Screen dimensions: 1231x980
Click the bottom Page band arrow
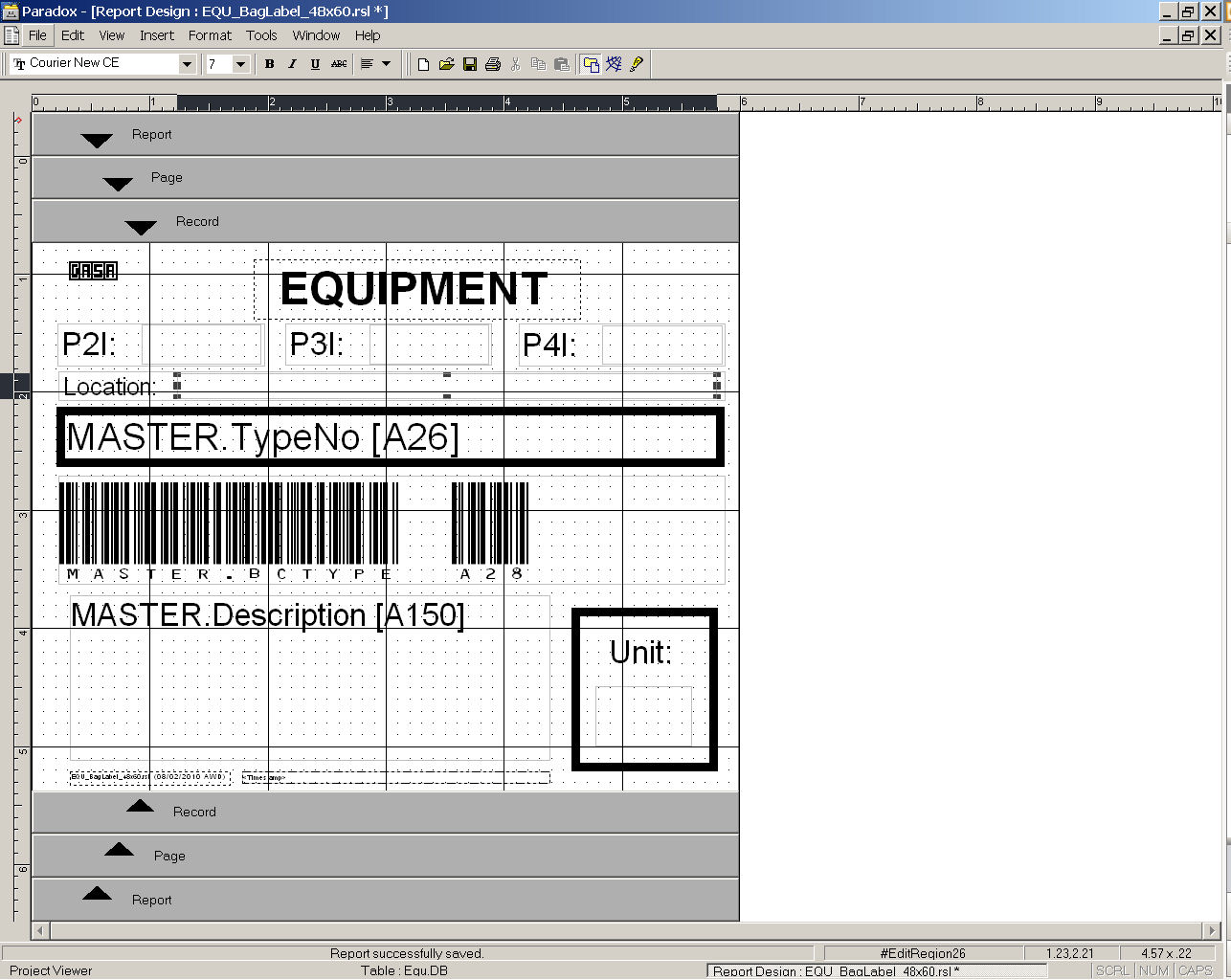tap(119, 849)
